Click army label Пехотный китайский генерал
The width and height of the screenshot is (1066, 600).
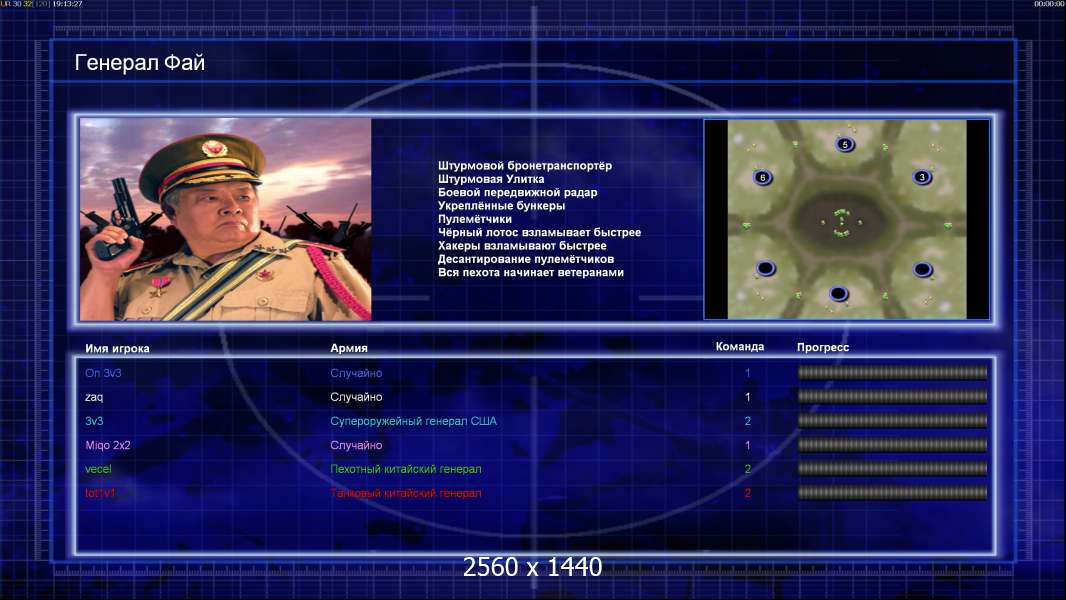[406, 469]
